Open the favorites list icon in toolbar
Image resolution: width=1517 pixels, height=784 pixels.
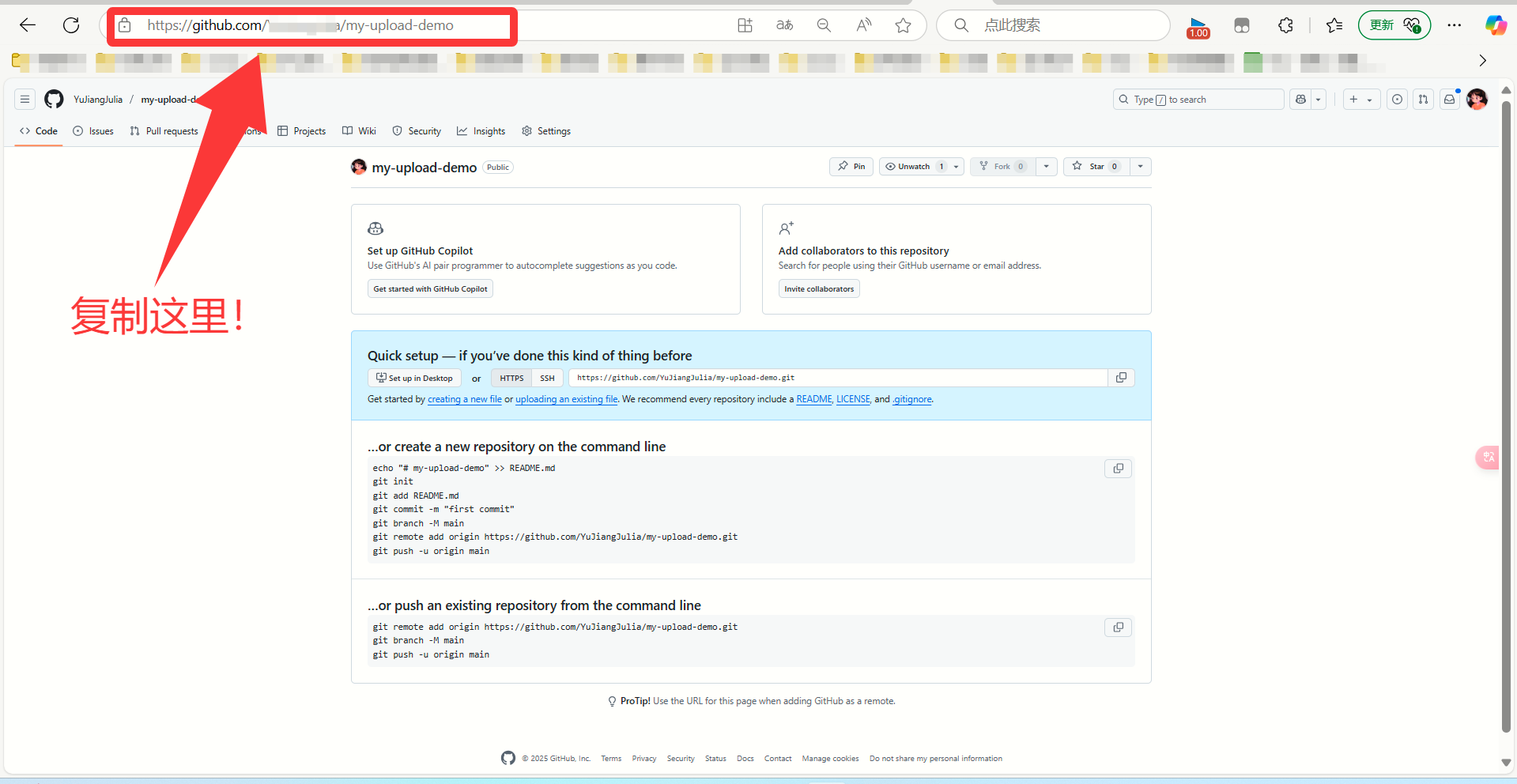pos(1334,25)
